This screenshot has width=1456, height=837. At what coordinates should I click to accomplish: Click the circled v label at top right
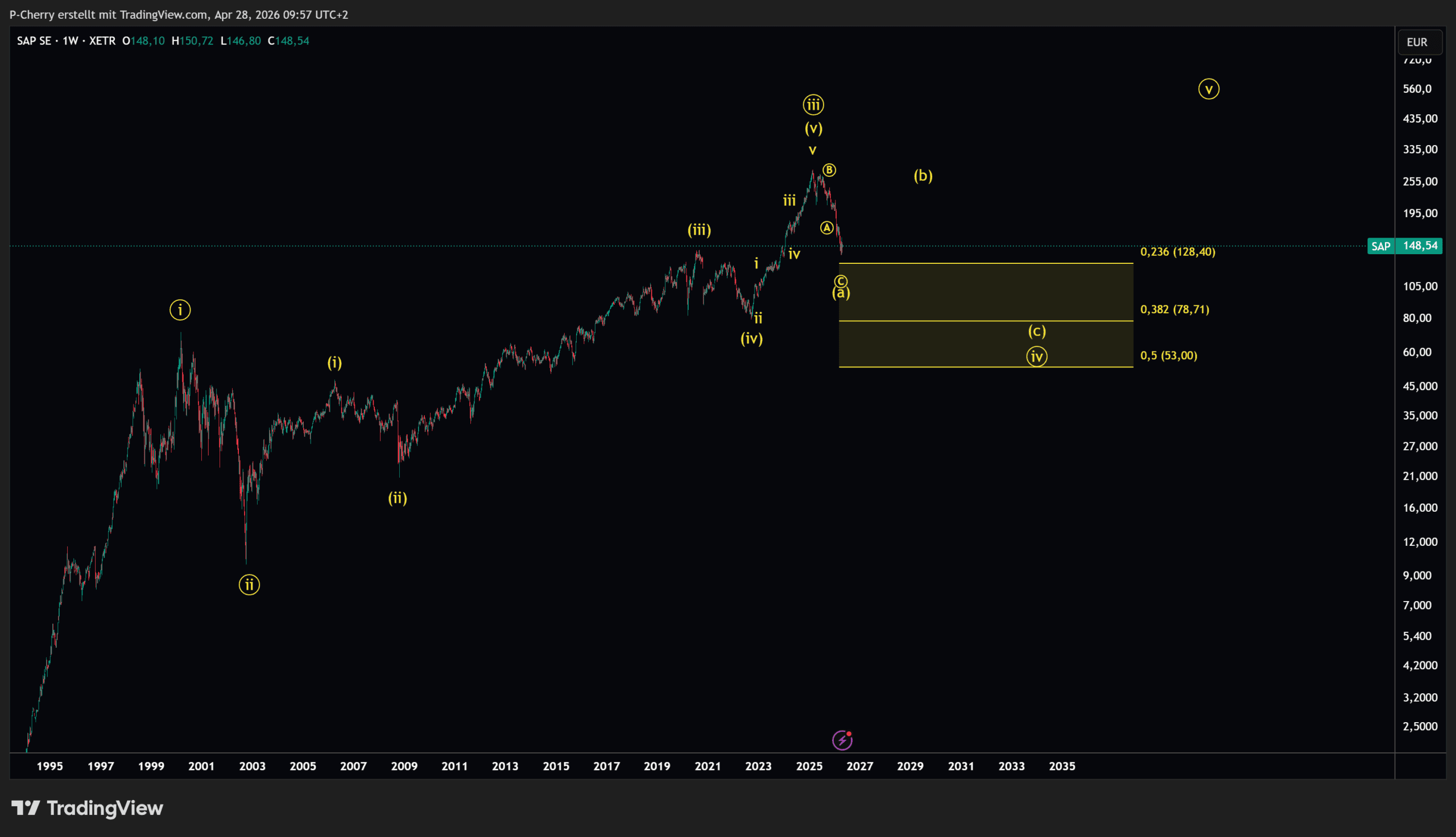[1208, 89]
